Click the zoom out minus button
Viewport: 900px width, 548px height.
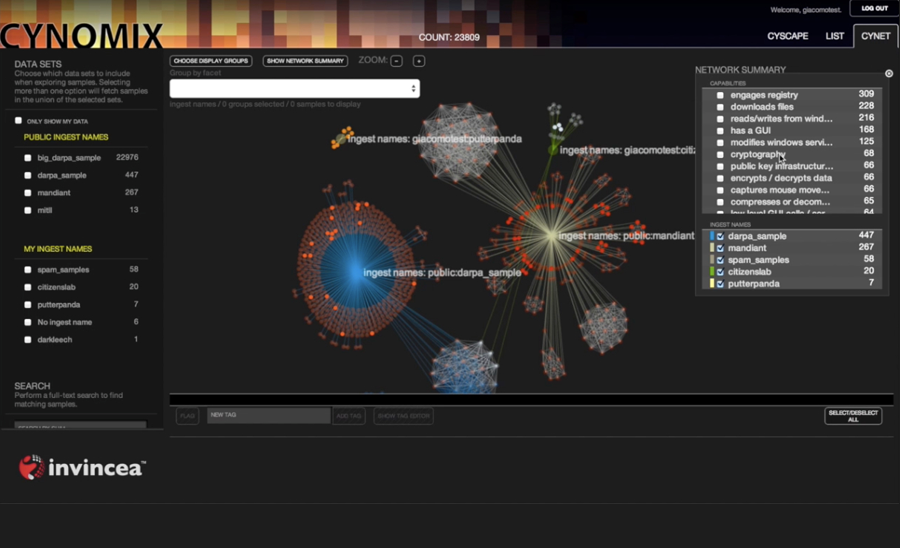click(396, 61)
